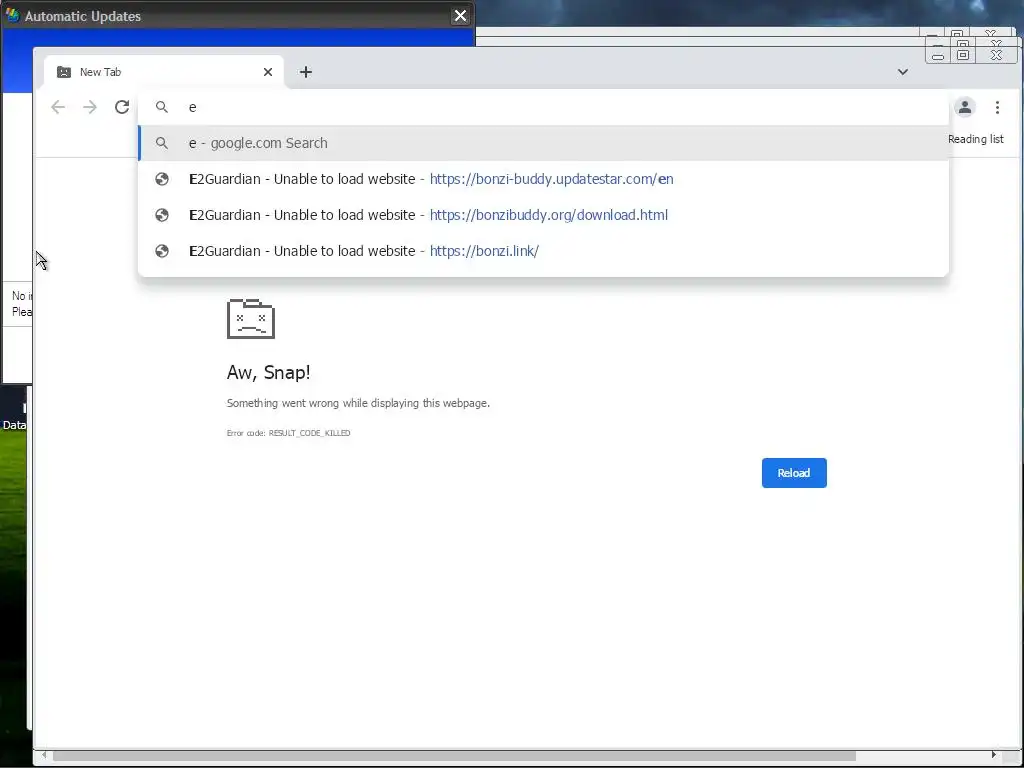Go forward using the forward arrow

90,107
